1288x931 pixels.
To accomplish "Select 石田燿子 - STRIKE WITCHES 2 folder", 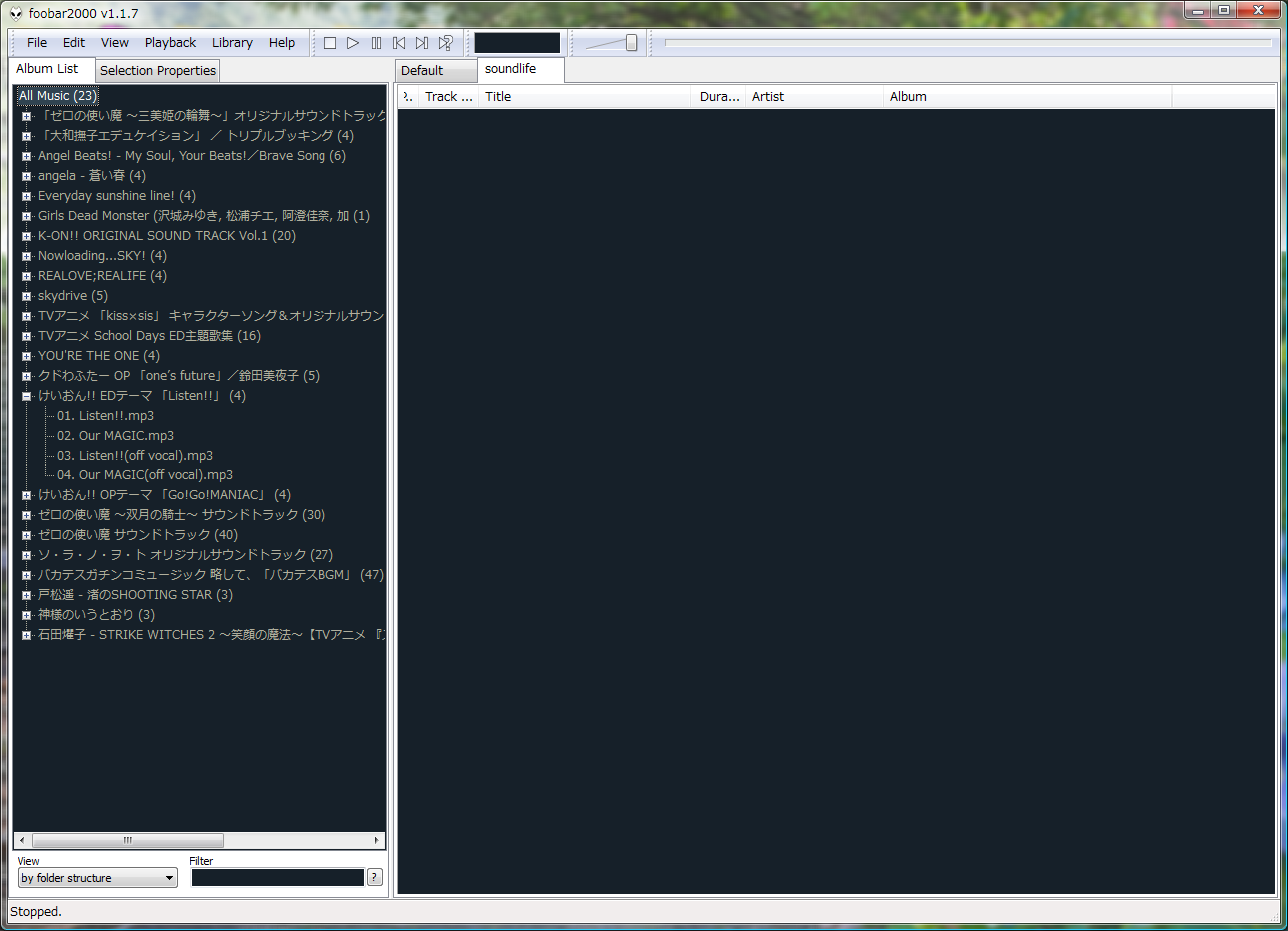I will 212,635.
